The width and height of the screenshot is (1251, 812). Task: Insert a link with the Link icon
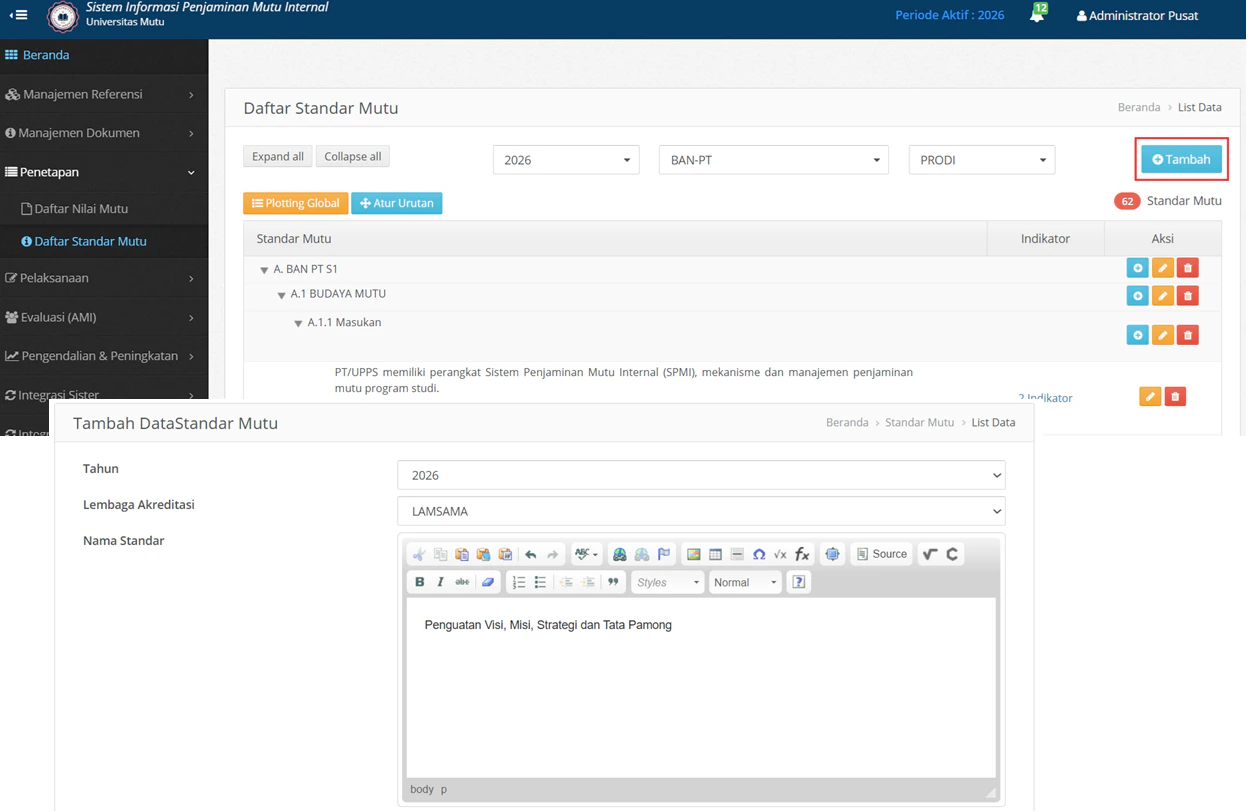click(x=620, y=554)
